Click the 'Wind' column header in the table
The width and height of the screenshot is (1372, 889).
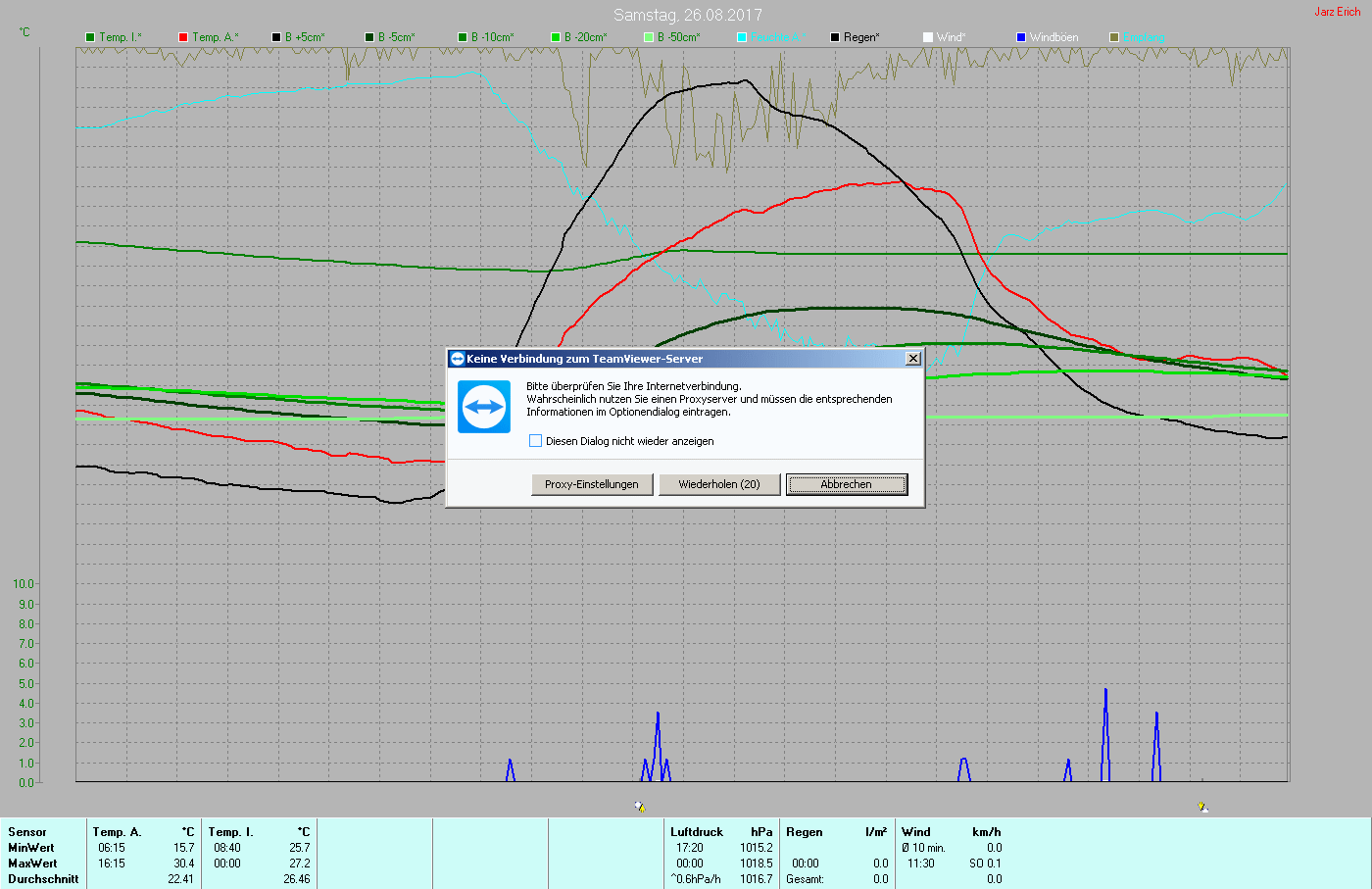[x=916, y=832]
